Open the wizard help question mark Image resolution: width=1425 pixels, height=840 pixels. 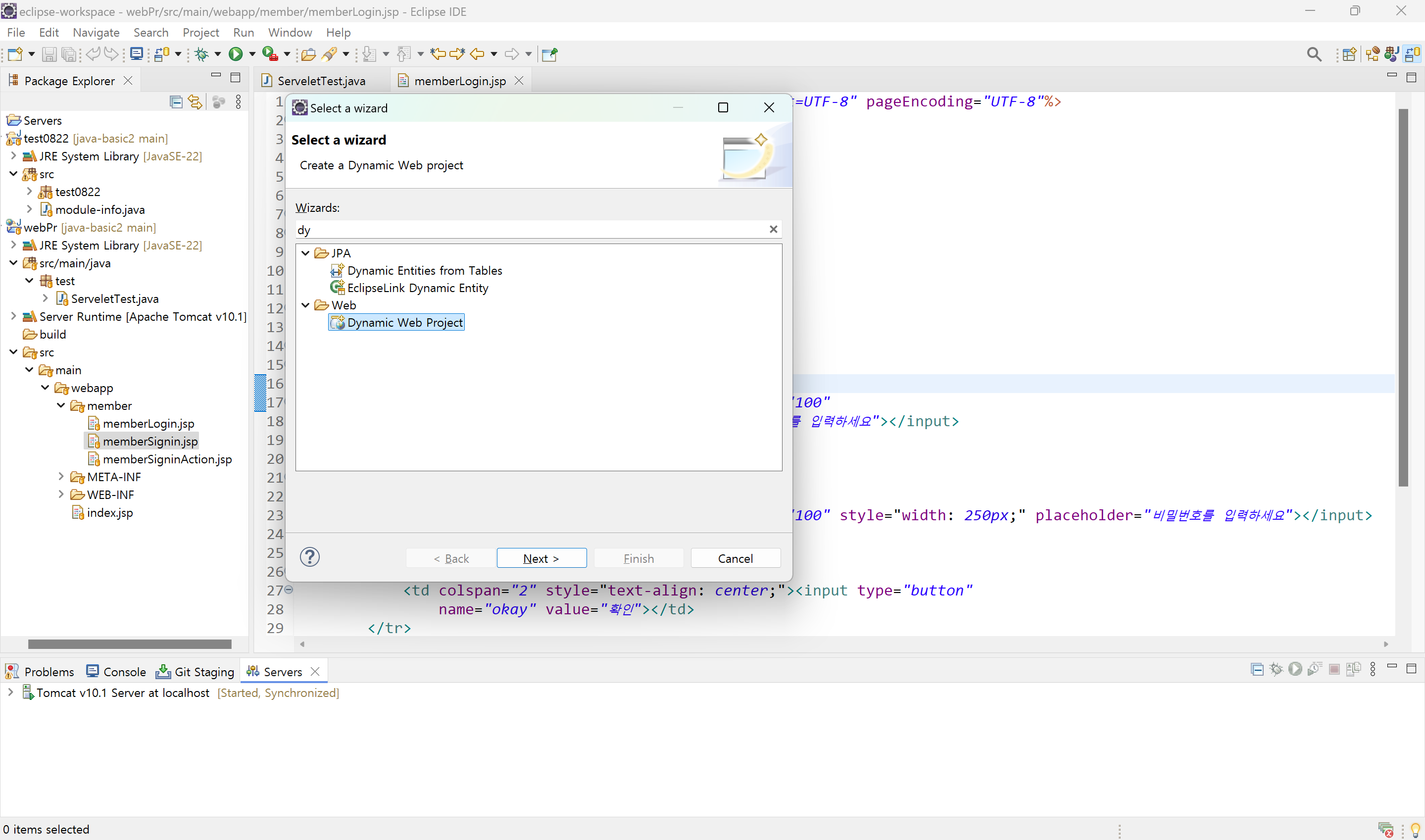click(x=309, y=557)
